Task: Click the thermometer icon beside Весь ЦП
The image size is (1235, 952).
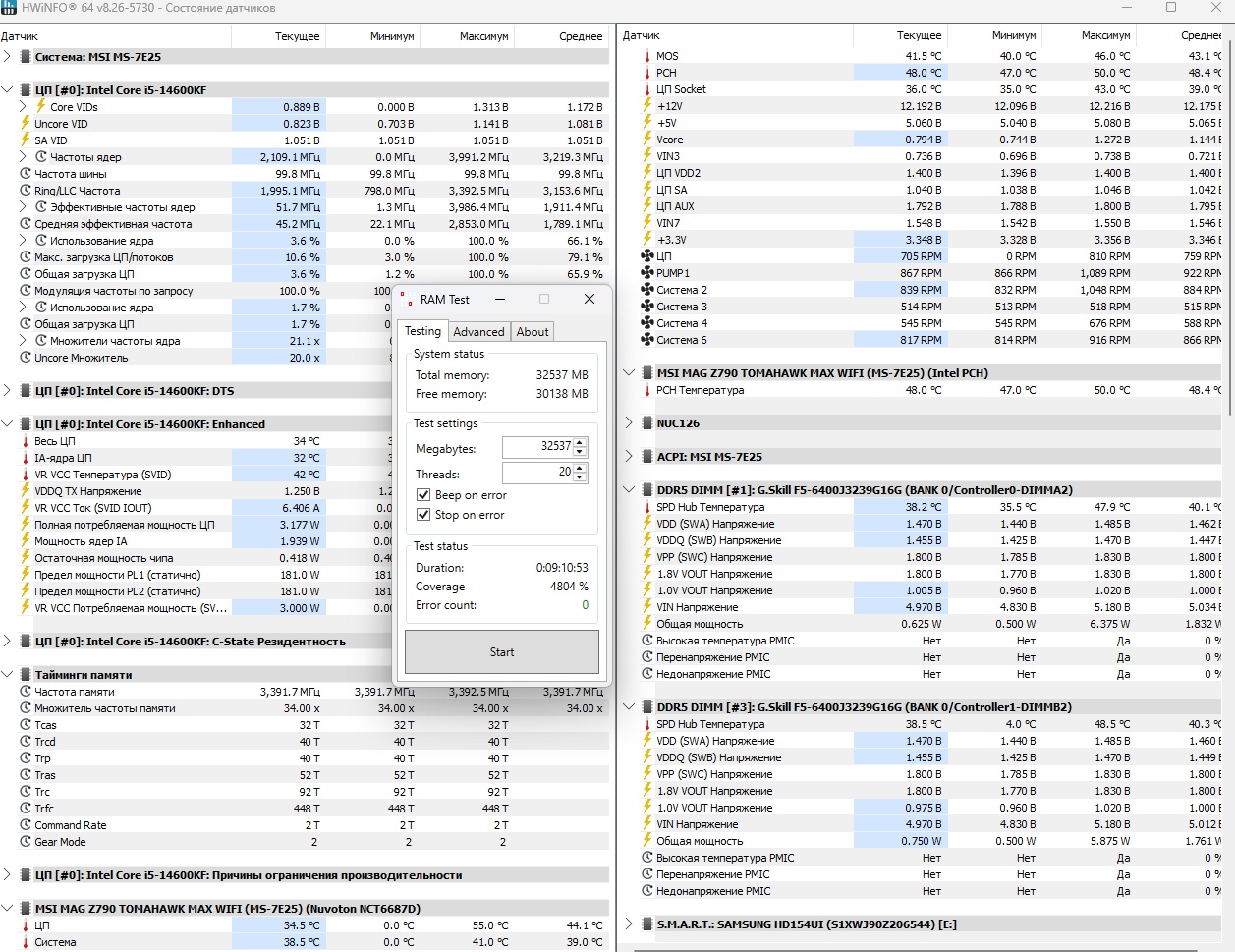Action: click(x=26, y=441)
